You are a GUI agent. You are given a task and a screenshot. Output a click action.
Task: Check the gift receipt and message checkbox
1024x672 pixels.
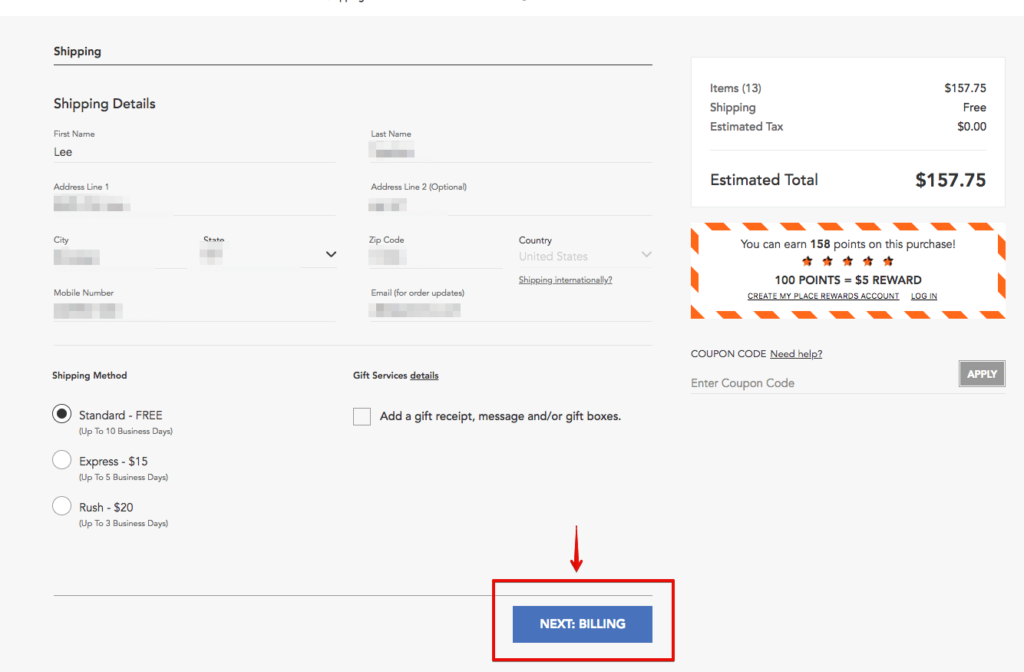click(x=362, y=415)
